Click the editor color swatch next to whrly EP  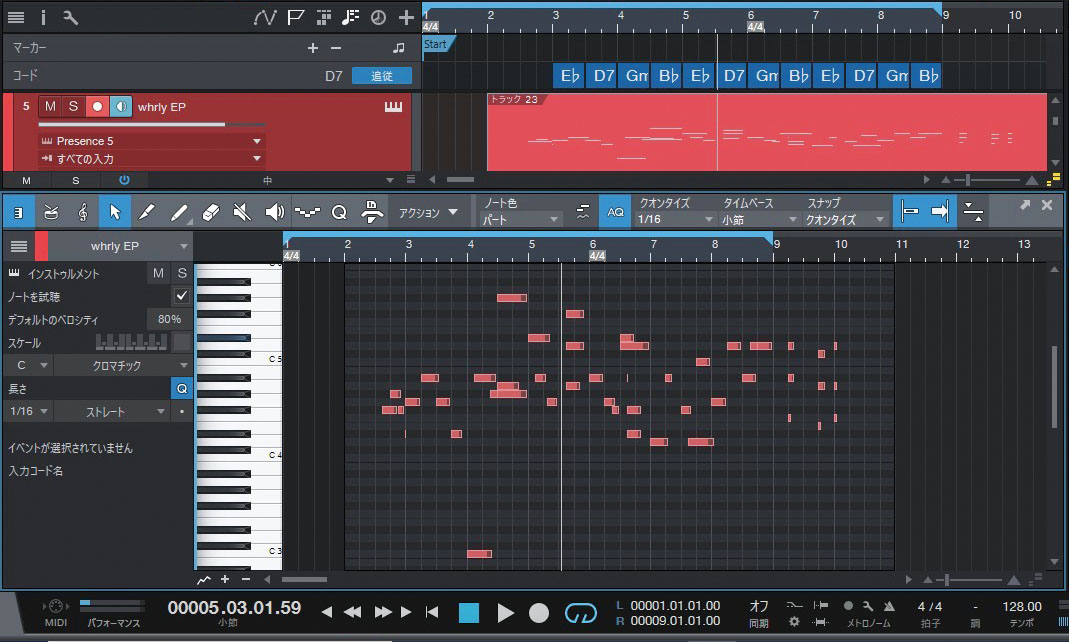(41, 246)
